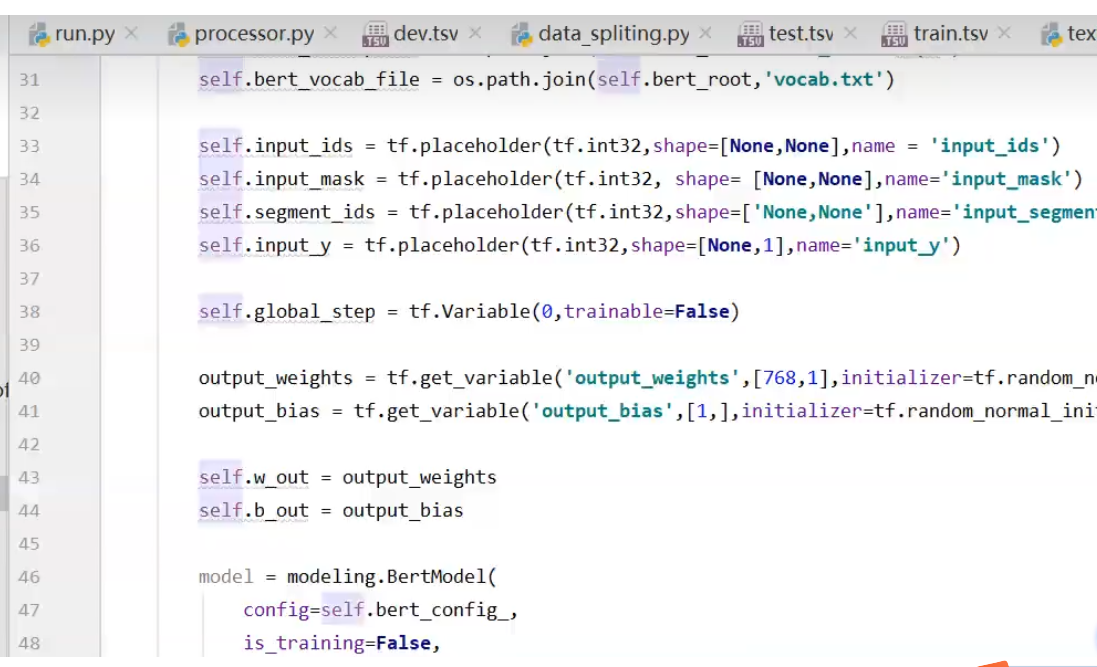The width and height of the screenshot is (1097, 667).
Task: Click output_weights value on line 43
Action: point(419,477)
